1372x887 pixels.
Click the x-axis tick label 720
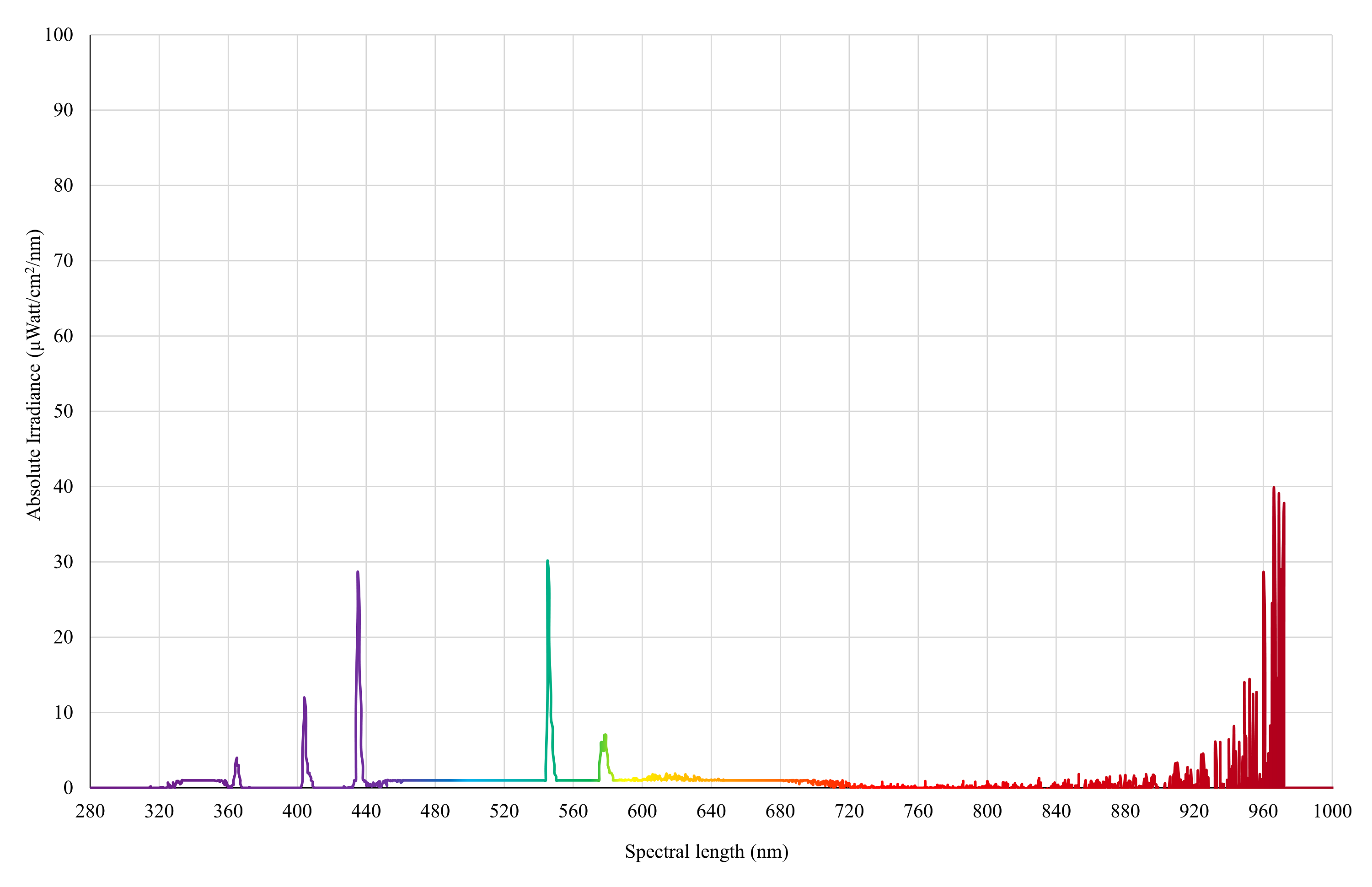coord(849,812)
